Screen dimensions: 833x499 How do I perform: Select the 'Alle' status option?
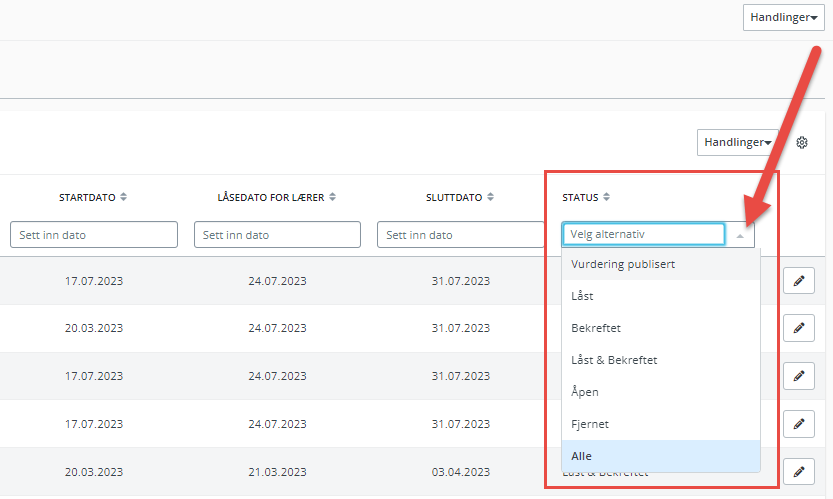(661, 456)
